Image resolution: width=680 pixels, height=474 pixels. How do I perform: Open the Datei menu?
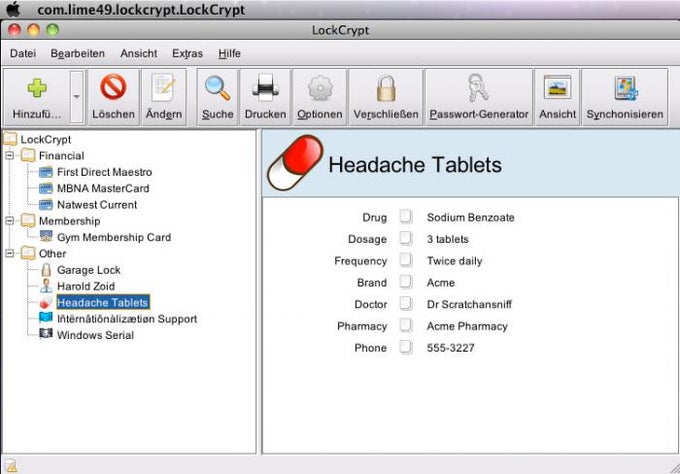coord(23,53)
